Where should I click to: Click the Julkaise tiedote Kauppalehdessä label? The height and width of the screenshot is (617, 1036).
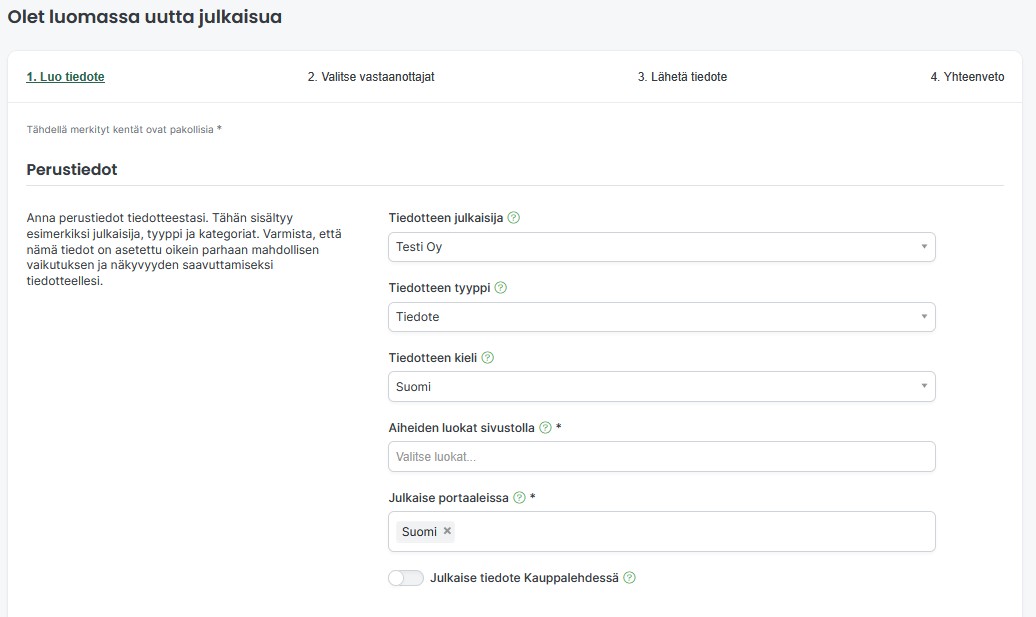tap(524, 578)
